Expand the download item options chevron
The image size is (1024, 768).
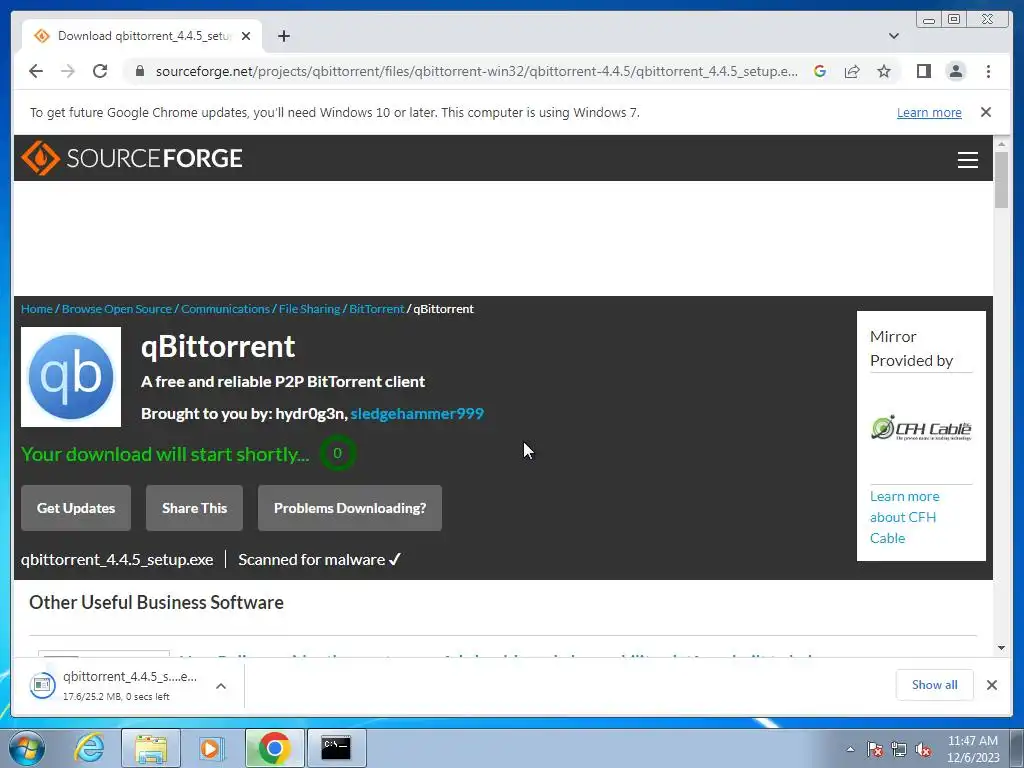pos(221,686)
